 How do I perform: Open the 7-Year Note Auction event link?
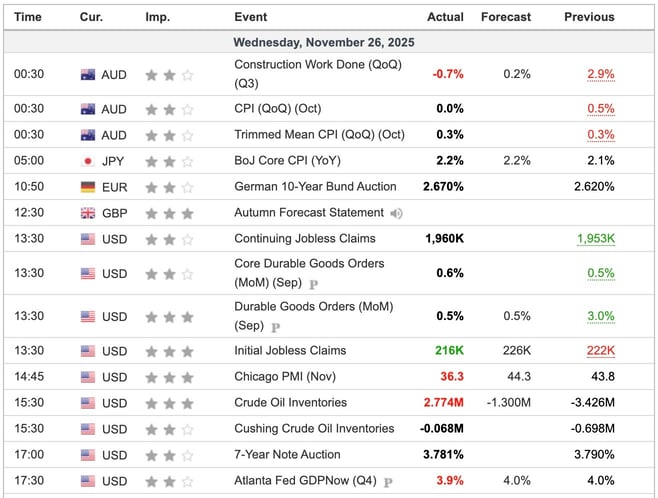[x=287, y=455]
